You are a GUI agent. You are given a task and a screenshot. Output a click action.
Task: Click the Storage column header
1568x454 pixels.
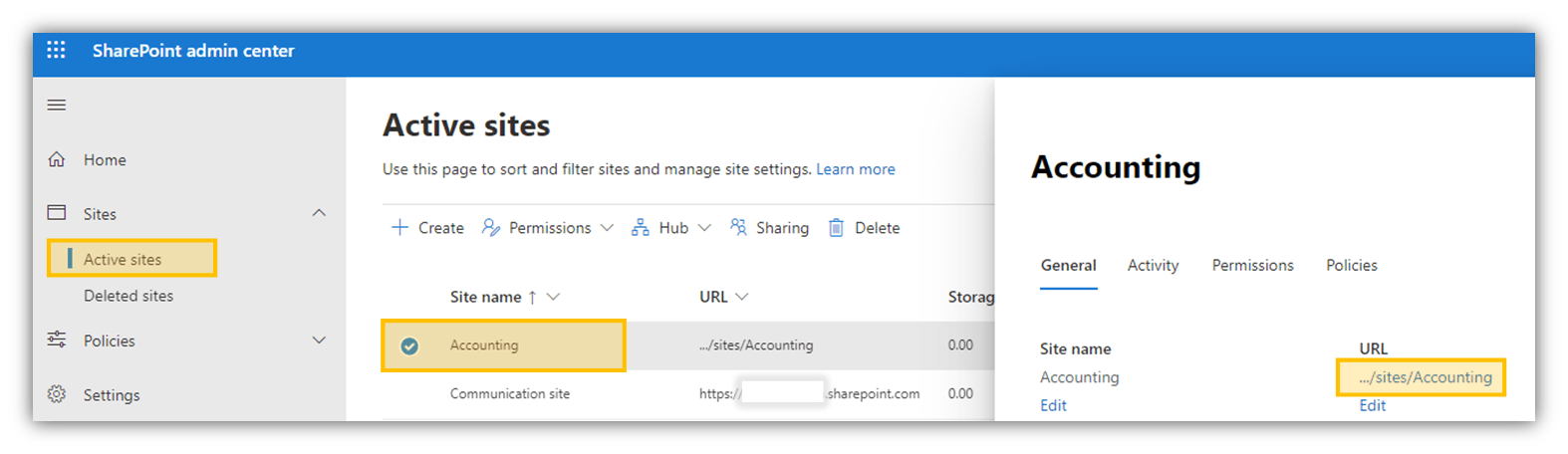[971, 297]
